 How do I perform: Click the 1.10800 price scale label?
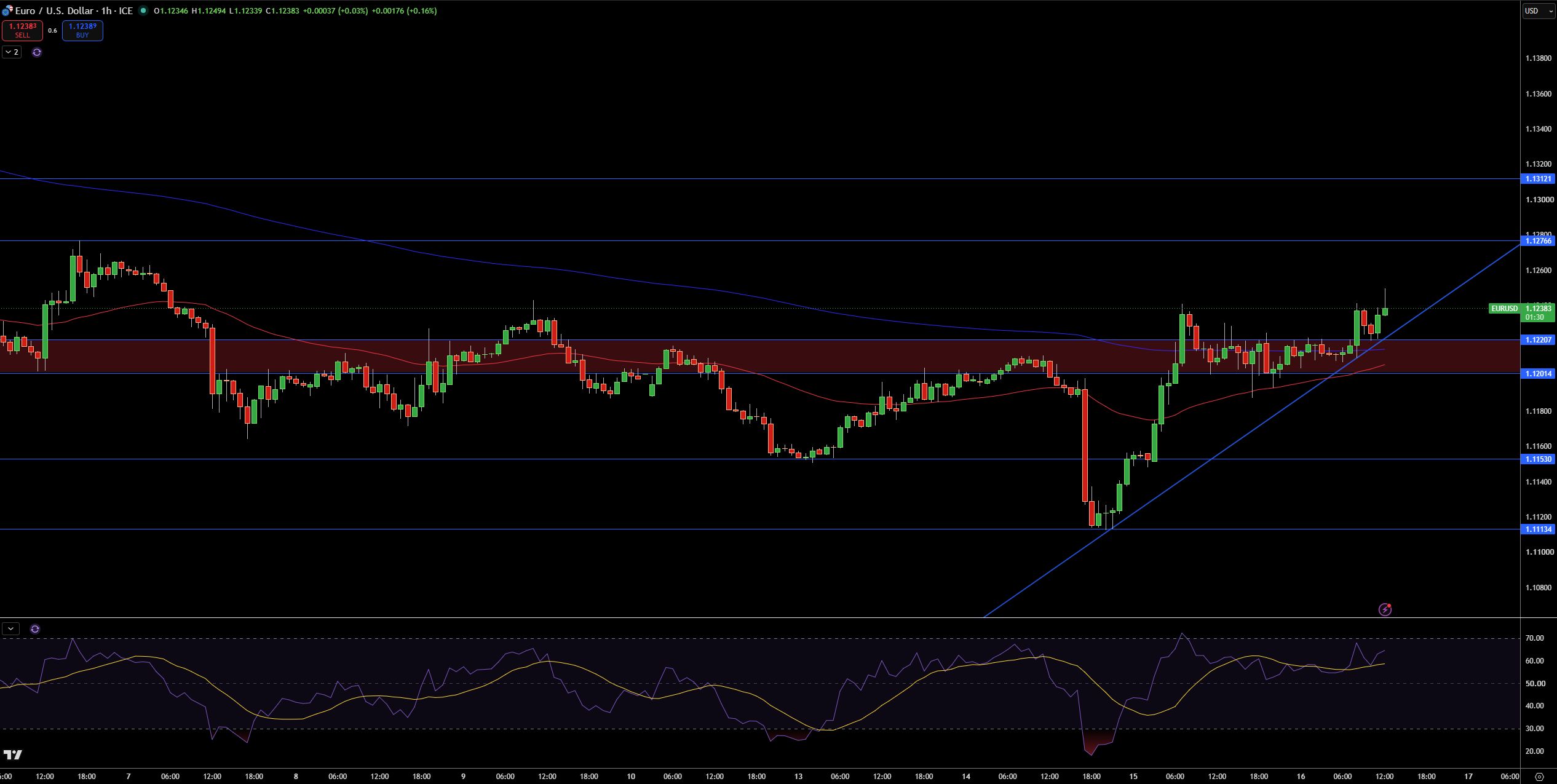1538,588
